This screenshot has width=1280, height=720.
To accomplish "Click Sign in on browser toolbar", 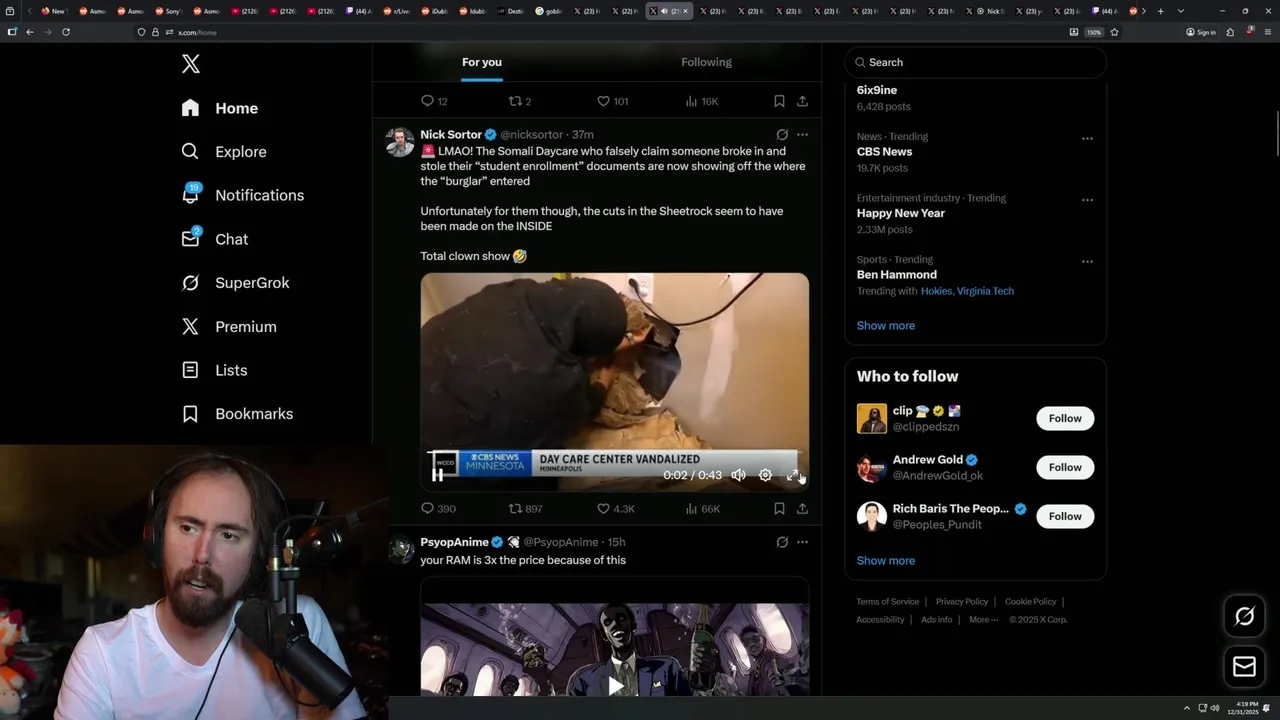I will point(1201,32).
